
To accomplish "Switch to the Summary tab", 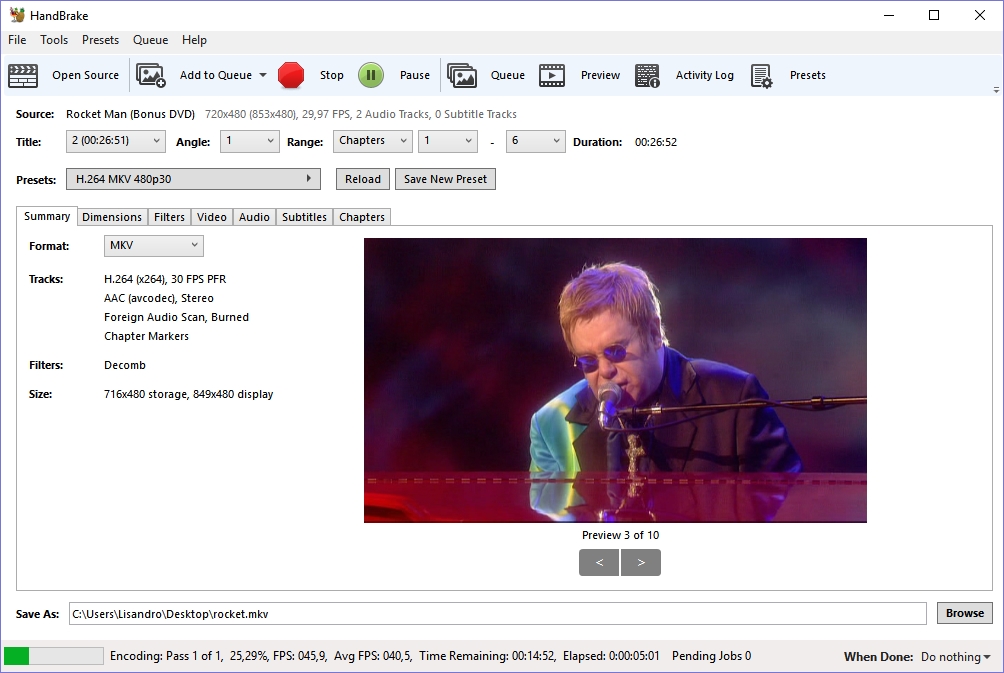I will tap(47, 216).
